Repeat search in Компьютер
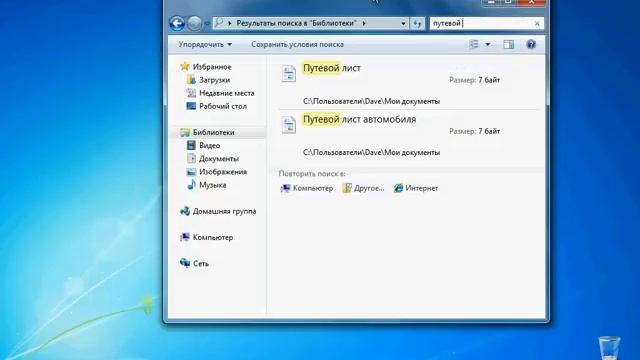Image resolution: width=640 pixels, height=360 pixels. tap(307, 188)
